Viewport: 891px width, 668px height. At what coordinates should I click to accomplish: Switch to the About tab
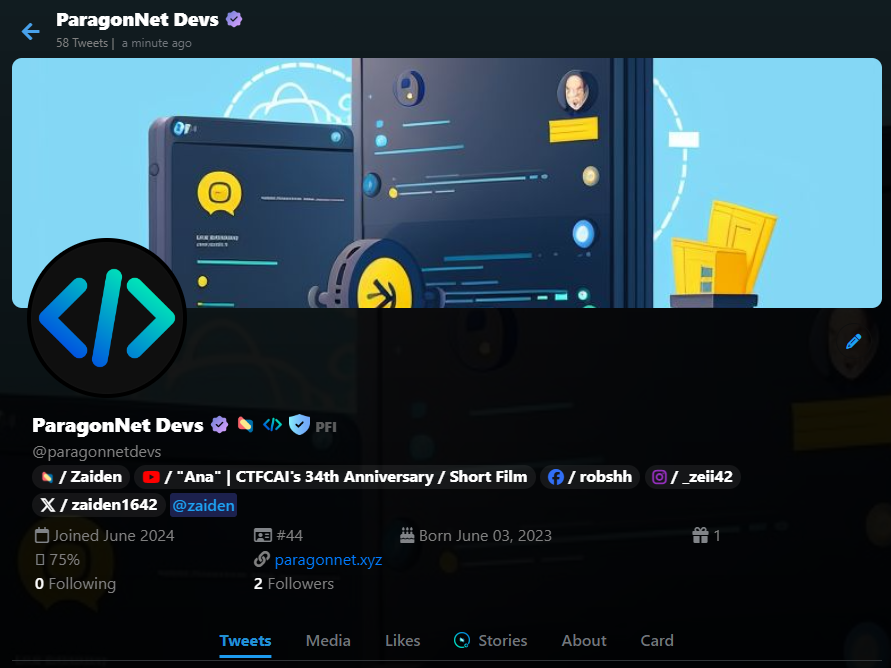(x=584, y=641)
